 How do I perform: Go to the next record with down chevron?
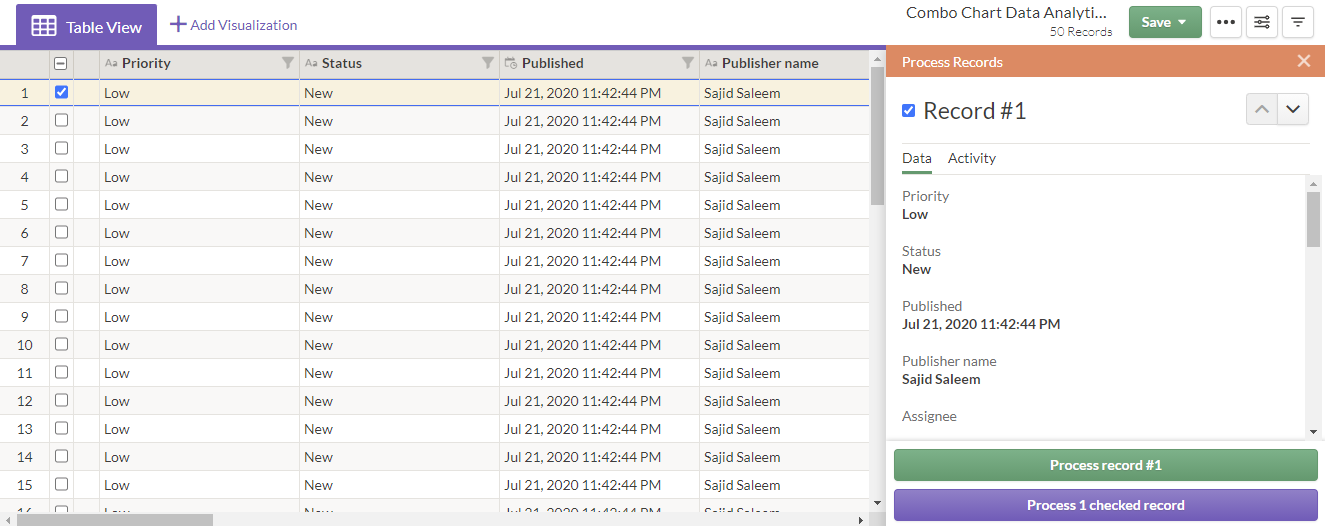tap(1294, 109)
